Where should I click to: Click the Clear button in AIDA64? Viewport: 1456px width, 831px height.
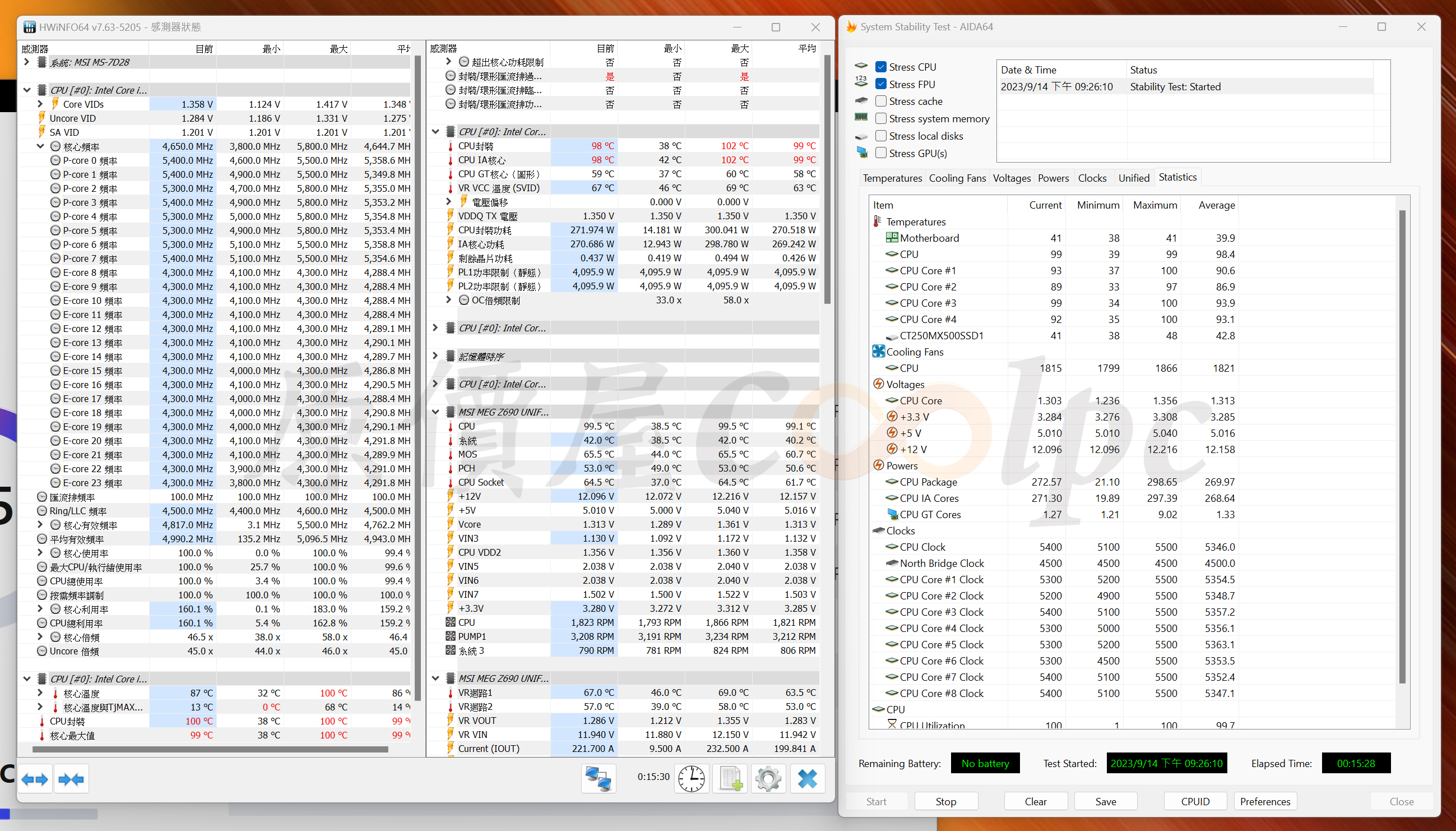pyautogui.click(x=1035, y=801)
